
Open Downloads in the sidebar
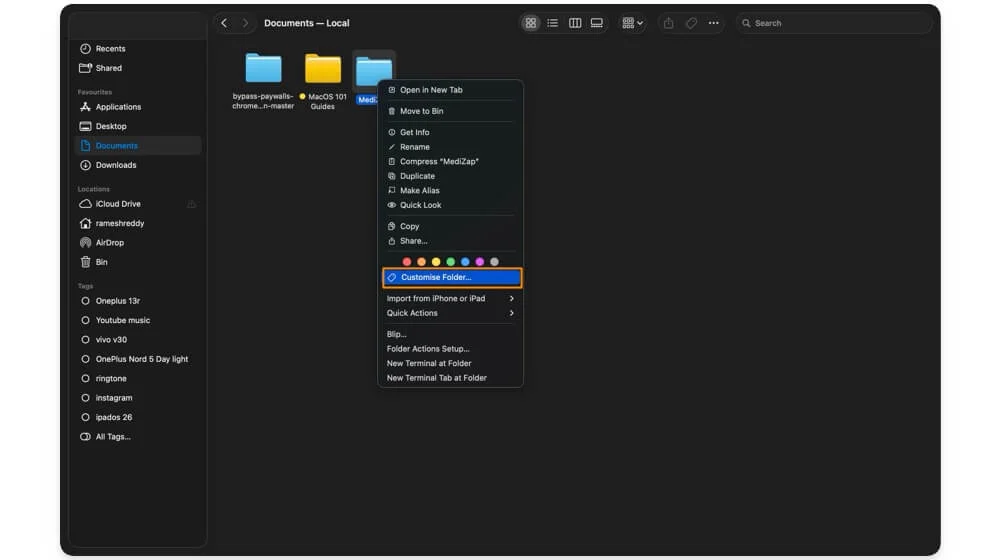(x=115, y=165)
